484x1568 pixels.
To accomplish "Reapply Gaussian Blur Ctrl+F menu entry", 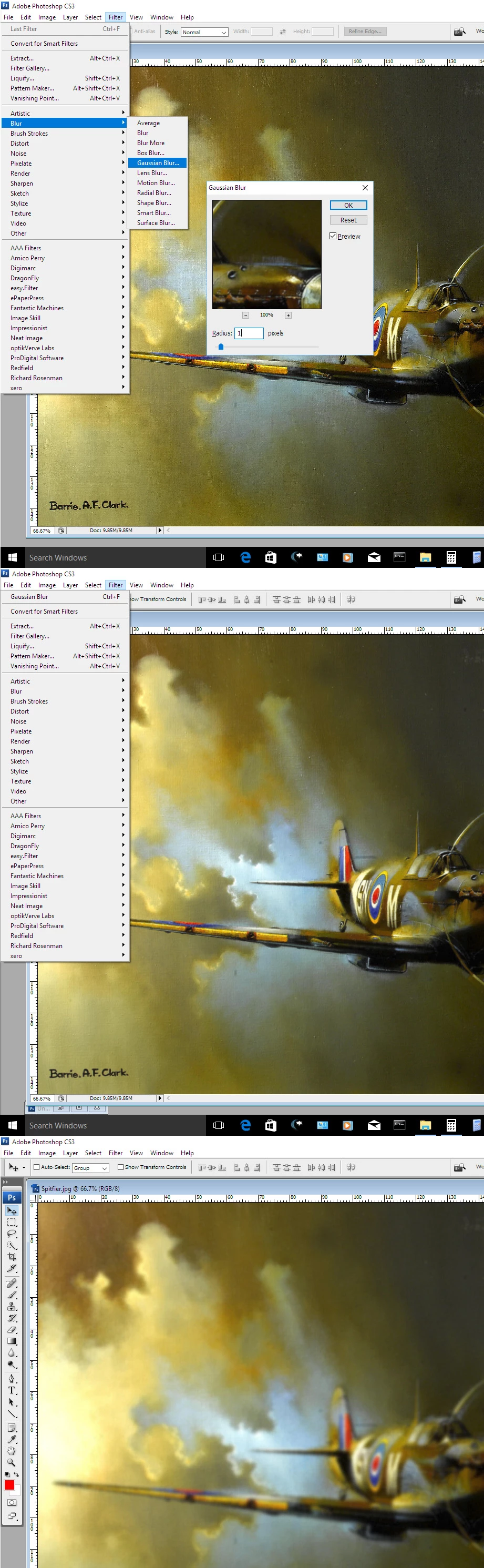I will pos(65,596).
